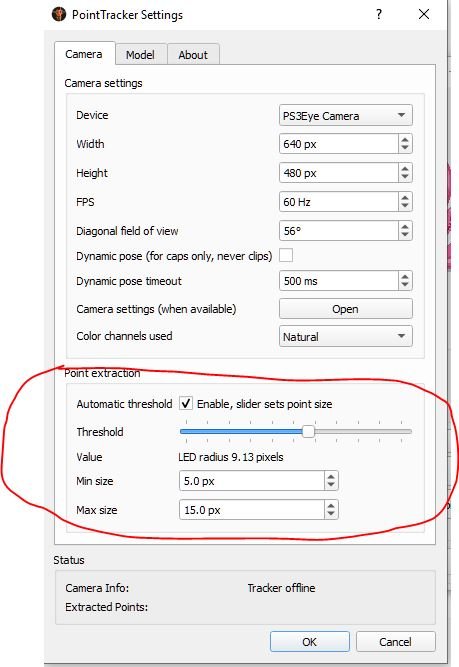
Task: Switch to the Model tab
Action: tap(140, 55)
